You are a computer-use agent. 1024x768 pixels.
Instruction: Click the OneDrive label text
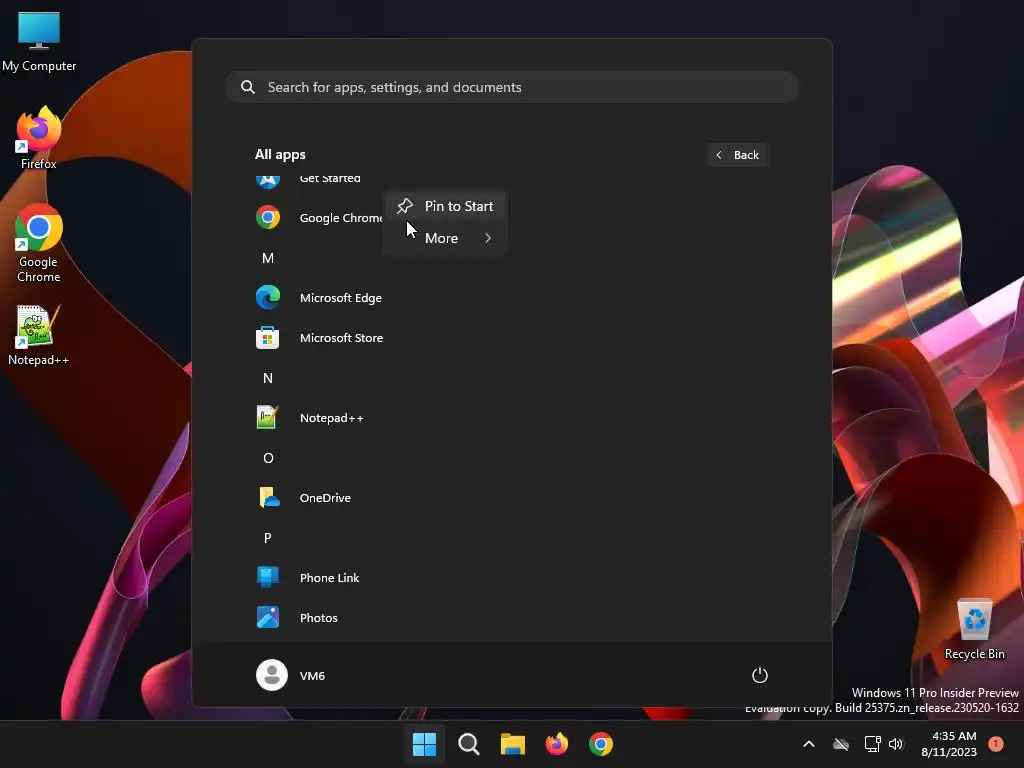point(325,498)
